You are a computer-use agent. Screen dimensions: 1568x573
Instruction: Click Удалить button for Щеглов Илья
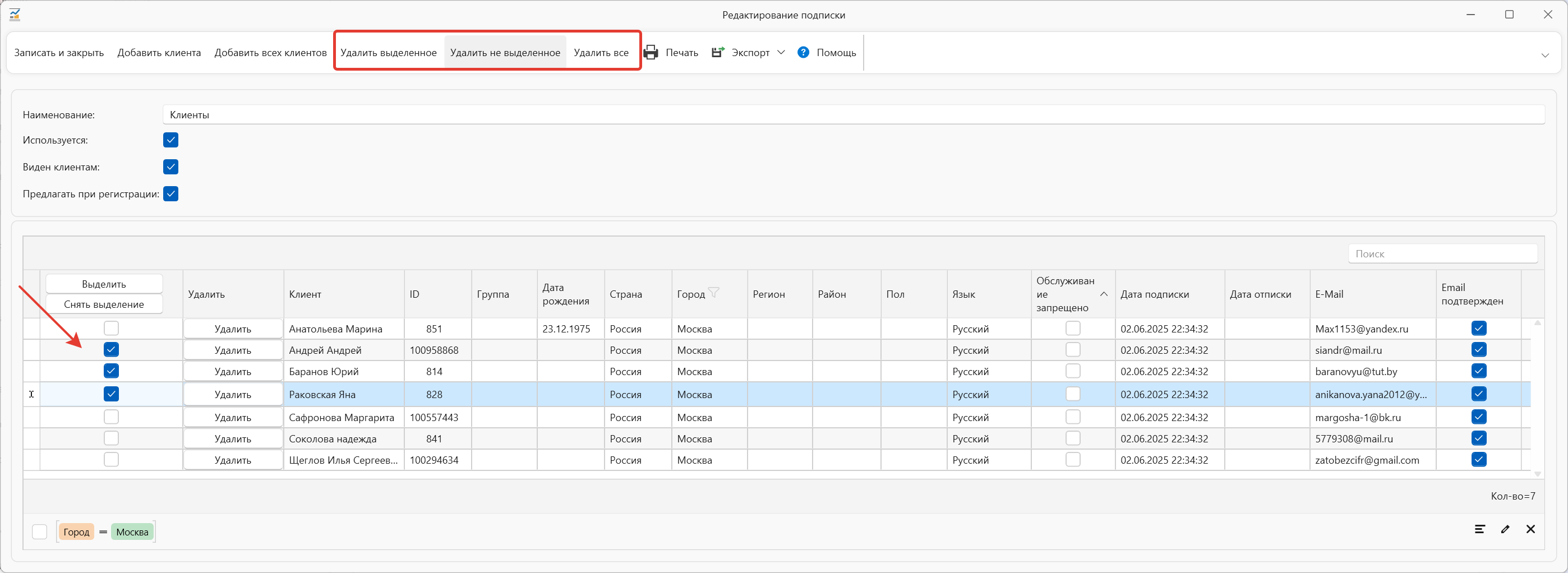click(233, 460)
